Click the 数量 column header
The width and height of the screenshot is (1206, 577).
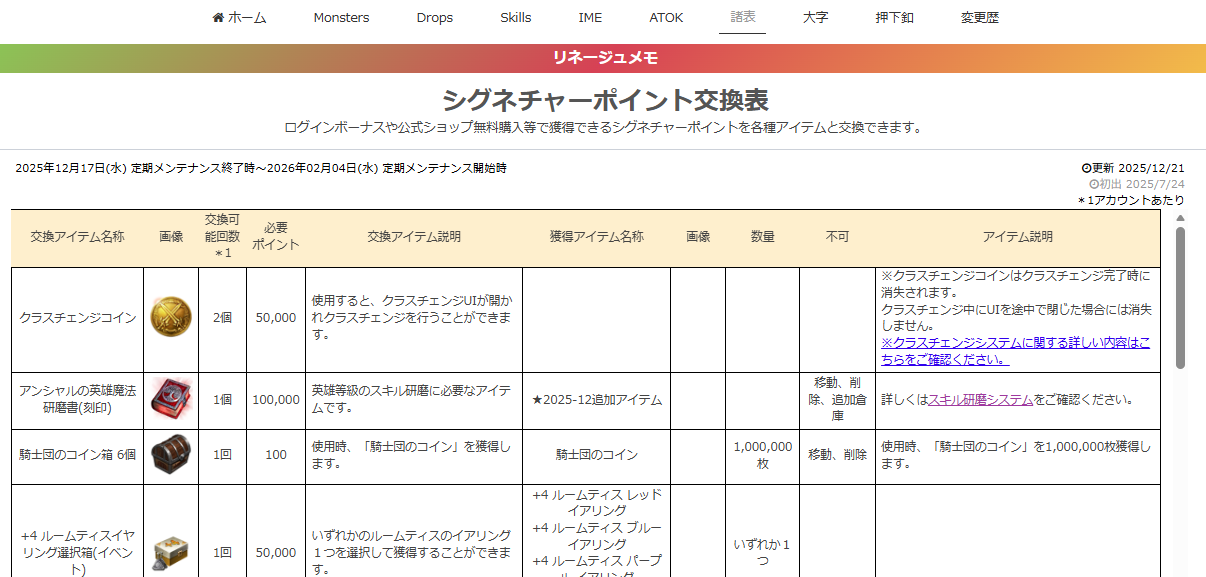(x=762, y=237)
